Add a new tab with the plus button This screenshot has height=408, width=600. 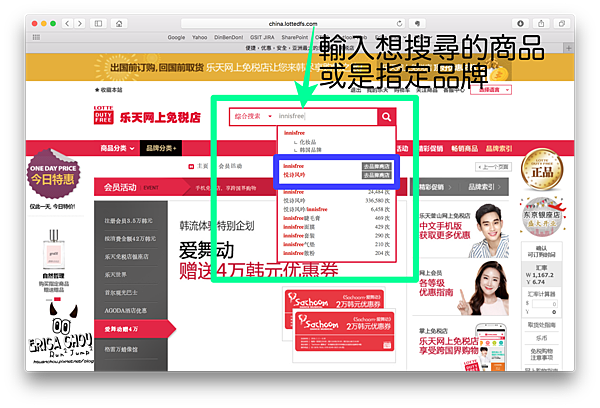point(569,48)
